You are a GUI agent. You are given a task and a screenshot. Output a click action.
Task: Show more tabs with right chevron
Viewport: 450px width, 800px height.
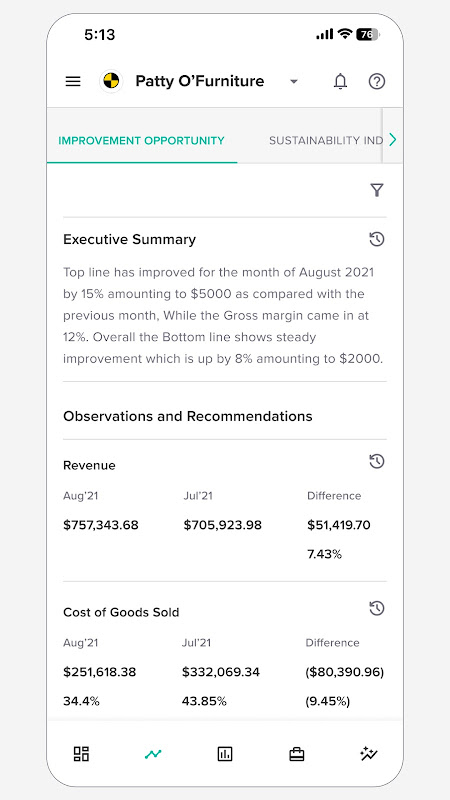tap(392, 139)
